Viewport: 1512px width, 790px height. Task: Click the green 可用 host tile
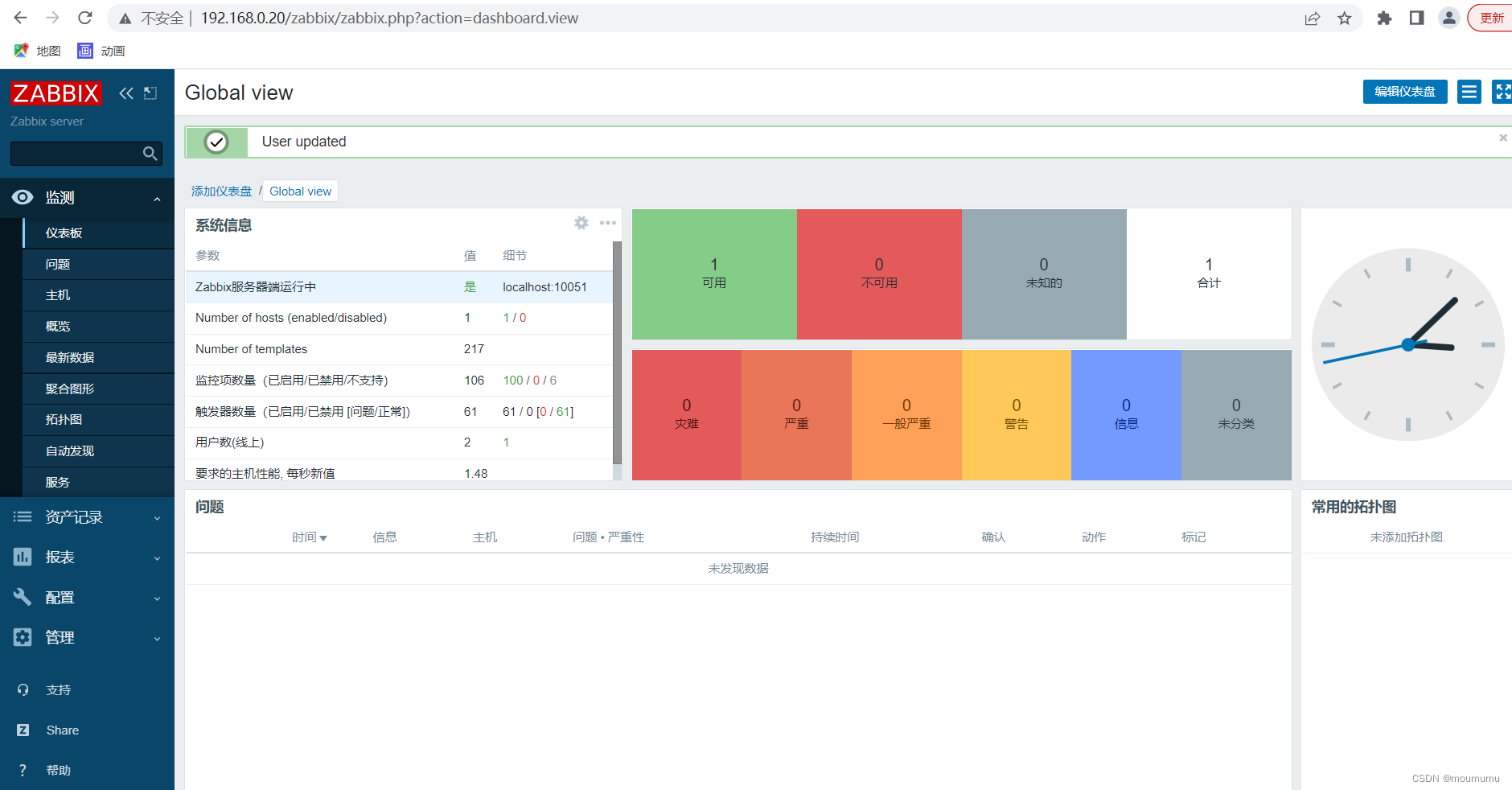714,274
